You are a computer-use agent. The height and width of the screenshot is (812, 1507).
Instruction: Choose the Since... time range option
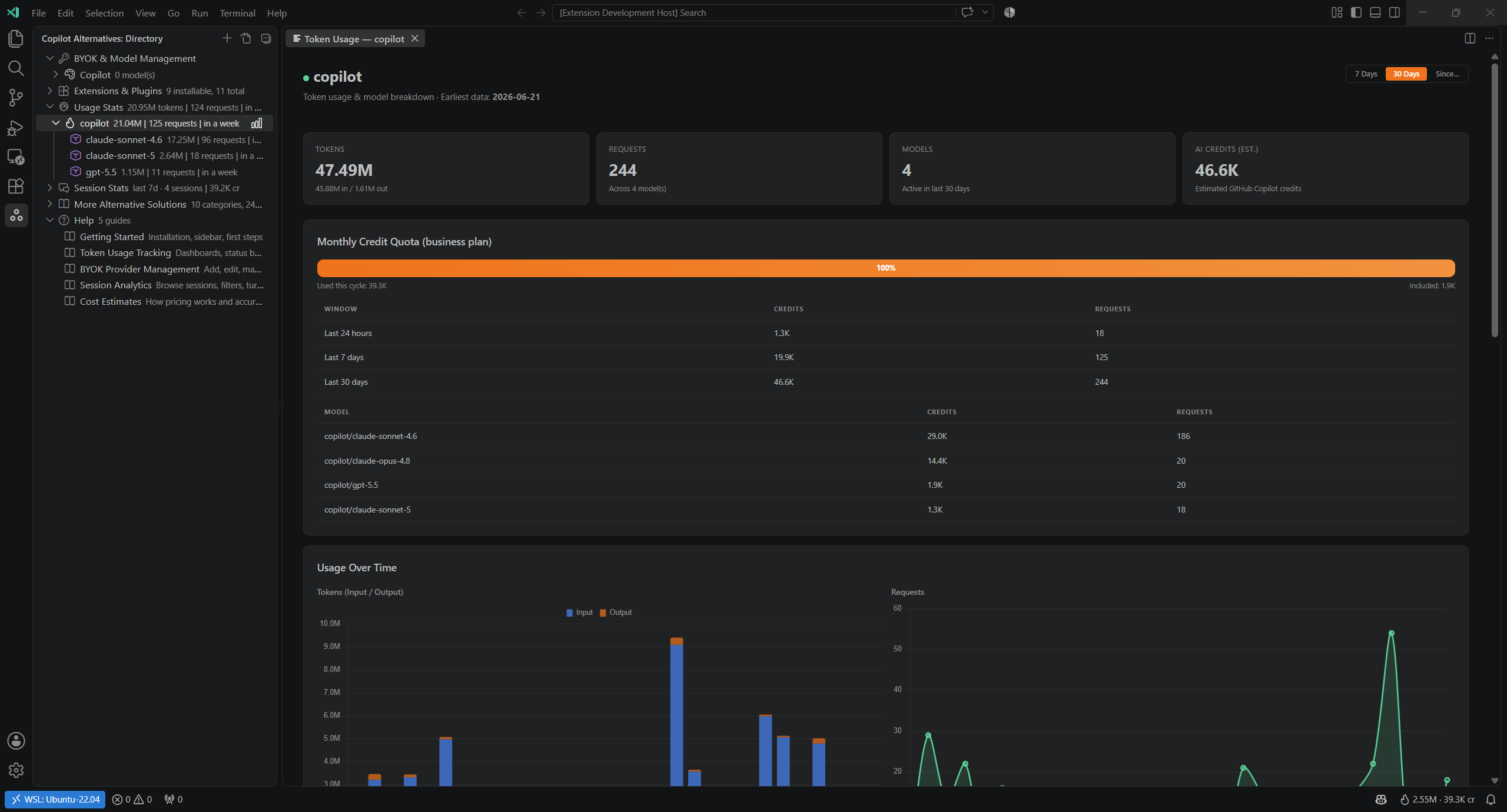pyautogui.click(x=1447, y=74)
